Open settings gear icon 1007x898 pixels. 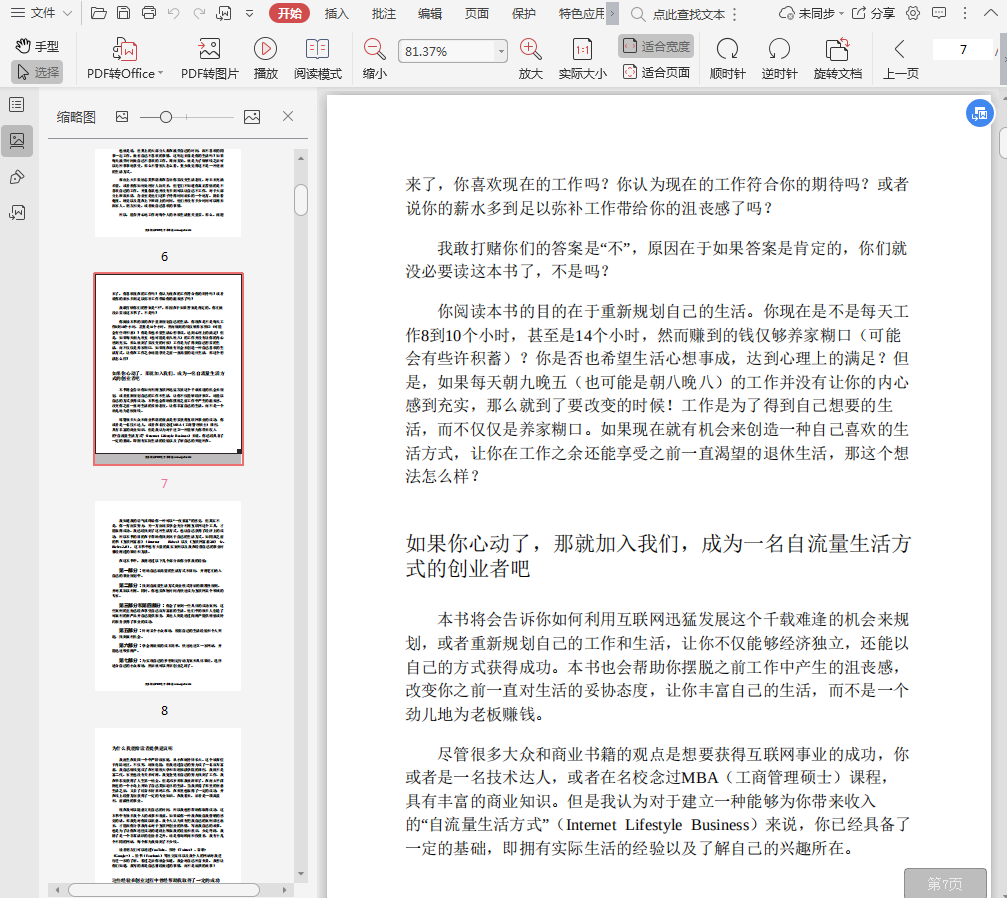coord(913,13)
